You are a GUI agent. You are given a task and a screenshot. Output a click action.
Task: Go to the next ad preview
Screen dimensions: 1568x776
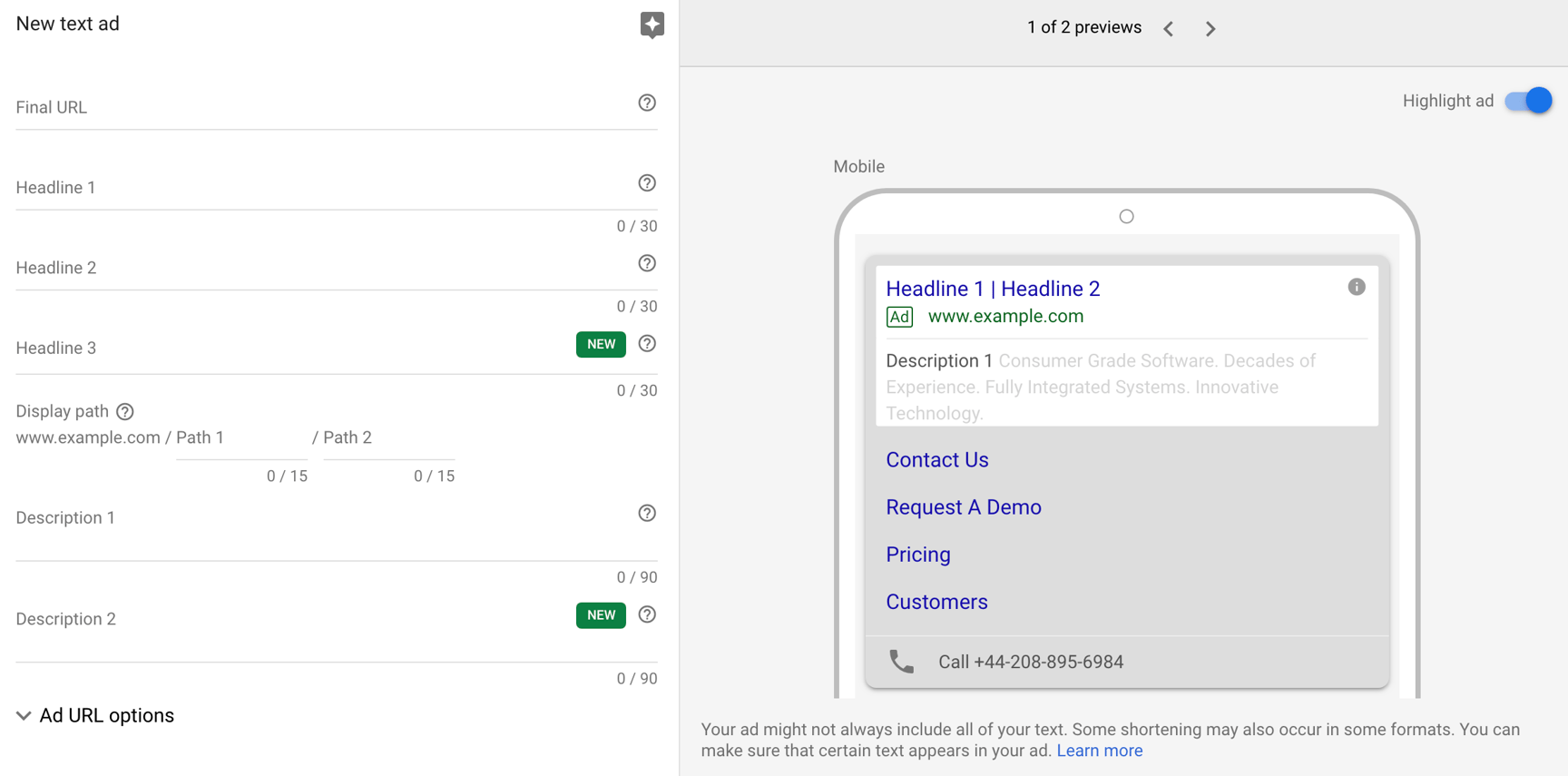coord(1210,29)
